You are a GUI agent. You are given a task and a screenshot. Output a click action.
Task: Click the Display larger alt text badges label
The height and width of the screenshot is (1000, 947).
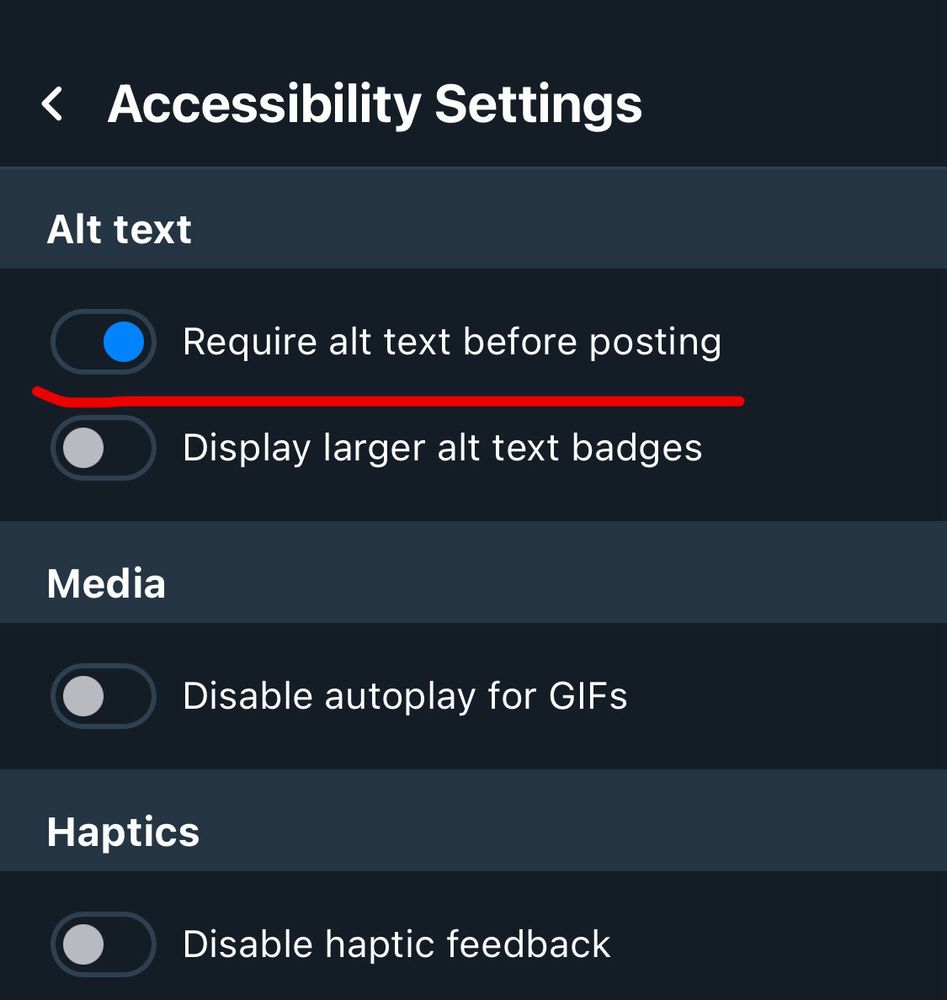point(444,447)
